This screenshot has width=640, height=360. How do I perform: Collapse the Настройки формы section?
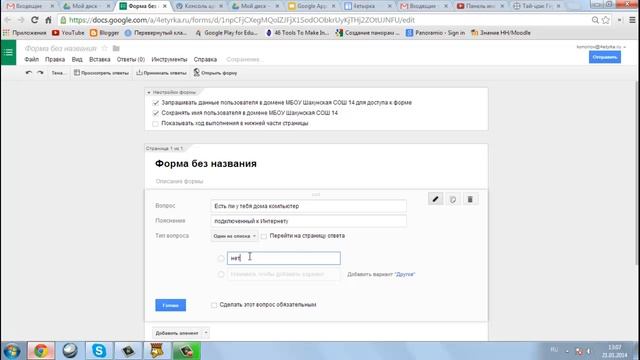tap(149, 93)
